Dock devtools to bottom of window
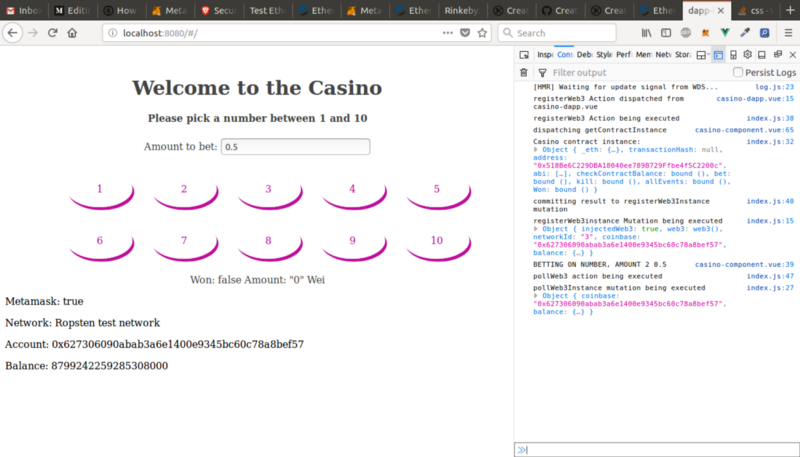This screenshot has width=800, height=457. pyautogui.click(x=762, y=55)
